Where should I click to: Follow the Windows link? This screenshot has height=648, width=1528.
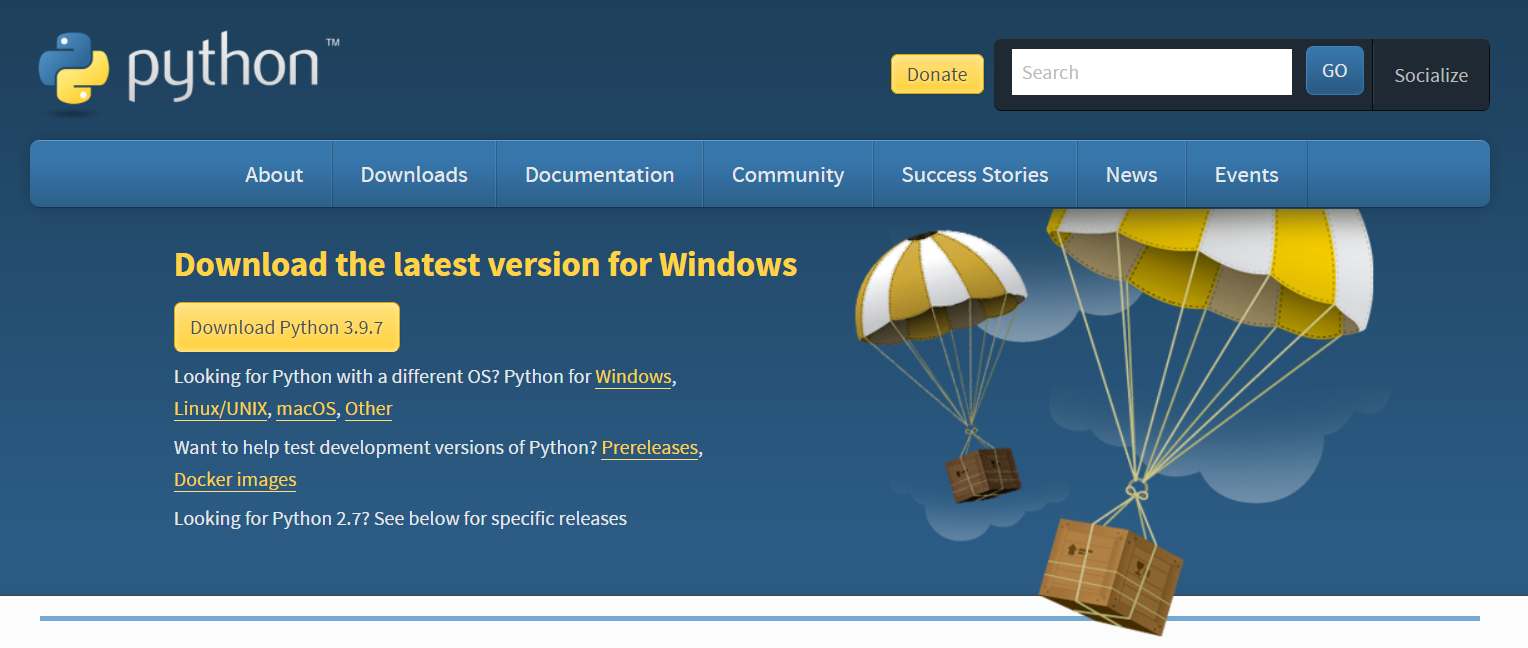coord(633,377)
